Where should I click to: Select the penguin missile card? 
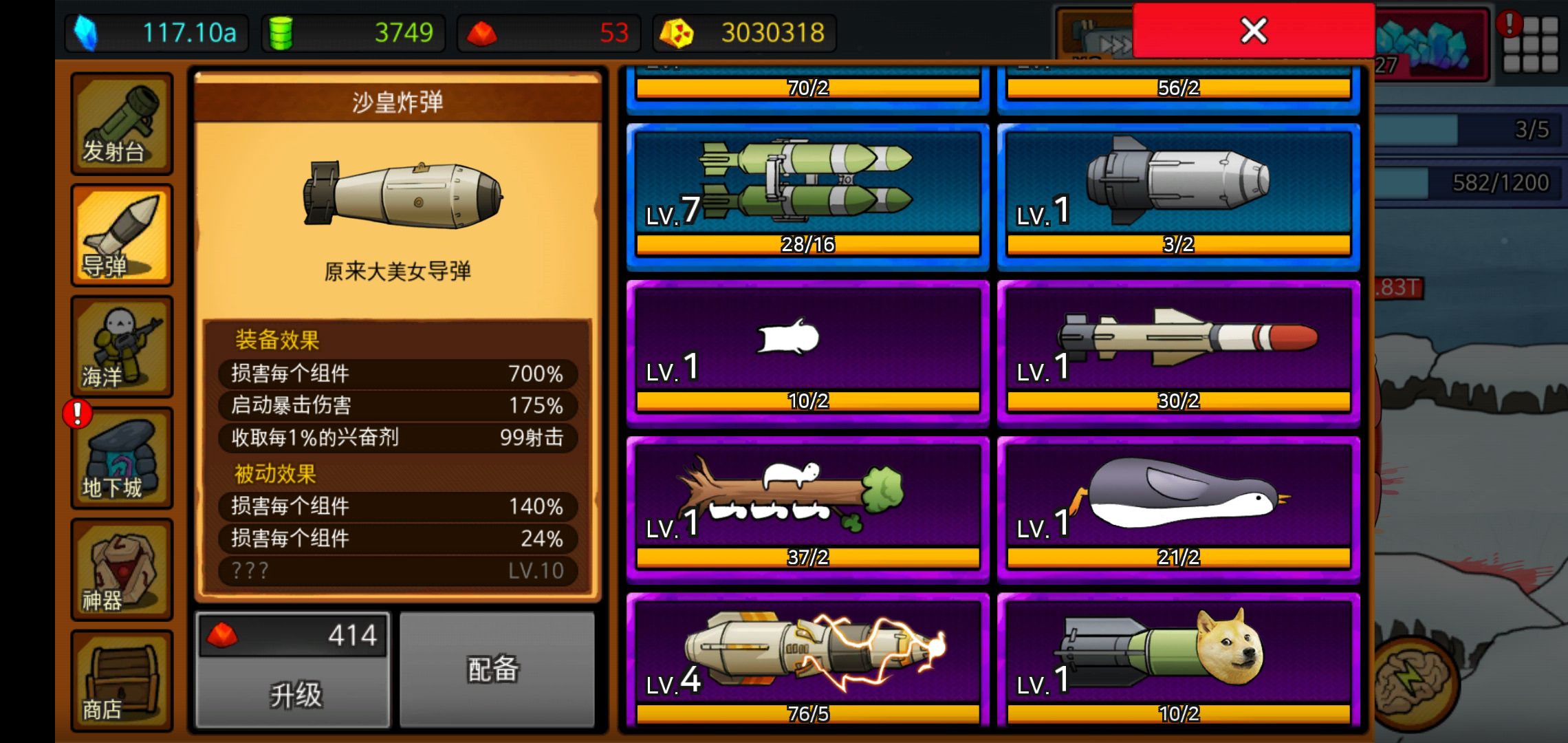pyautogui.click(x=1178, y=509)
